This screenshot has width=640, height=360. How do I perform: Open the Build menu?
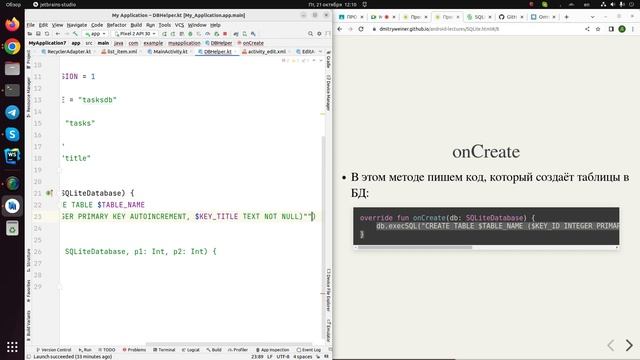(136, 25)
